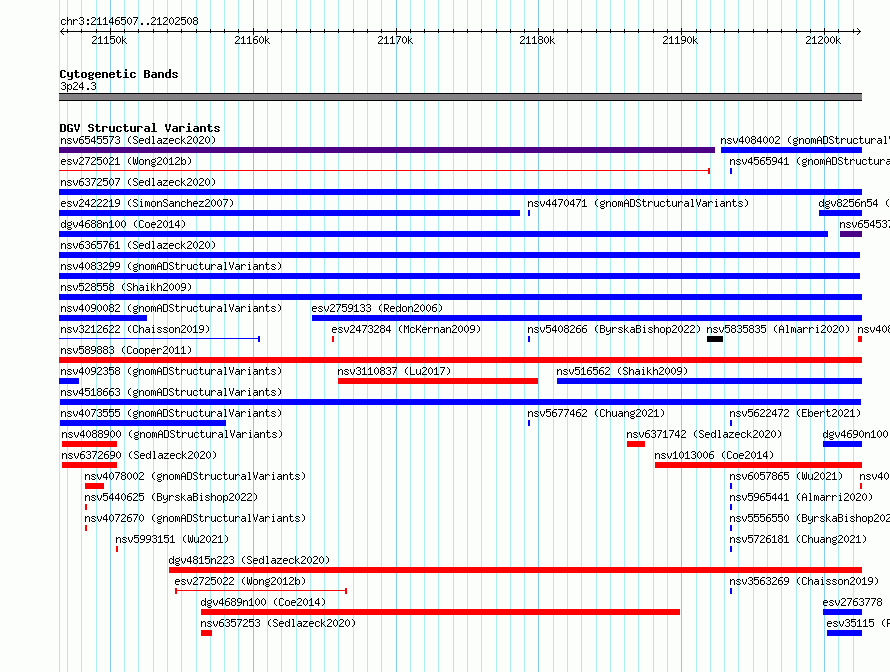The width and height of the screenshot is (890, 672).
Task: Click nsv4090082 (gnomADStructuralVariants) label
Action: click(171, 308)
